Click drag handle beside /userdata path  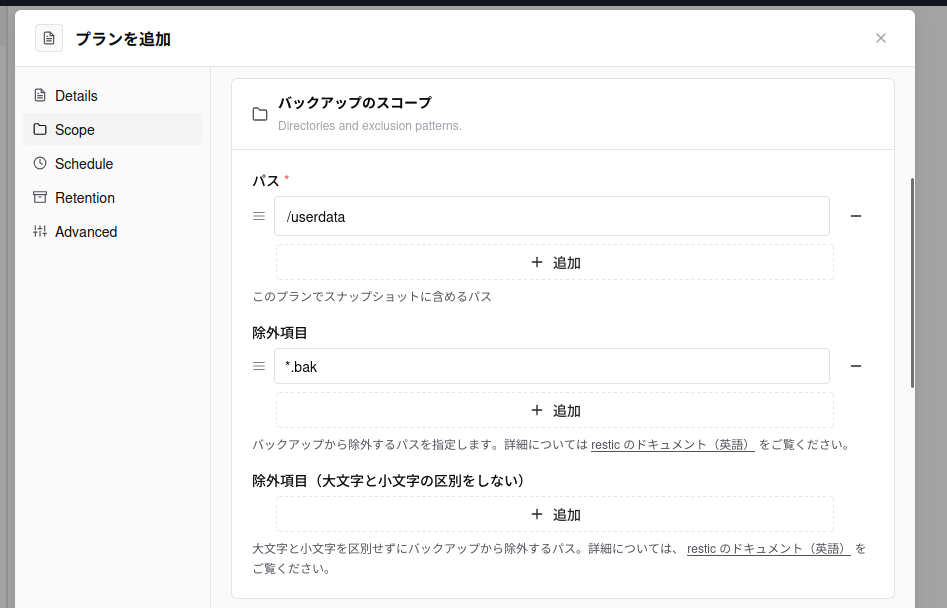258,216
